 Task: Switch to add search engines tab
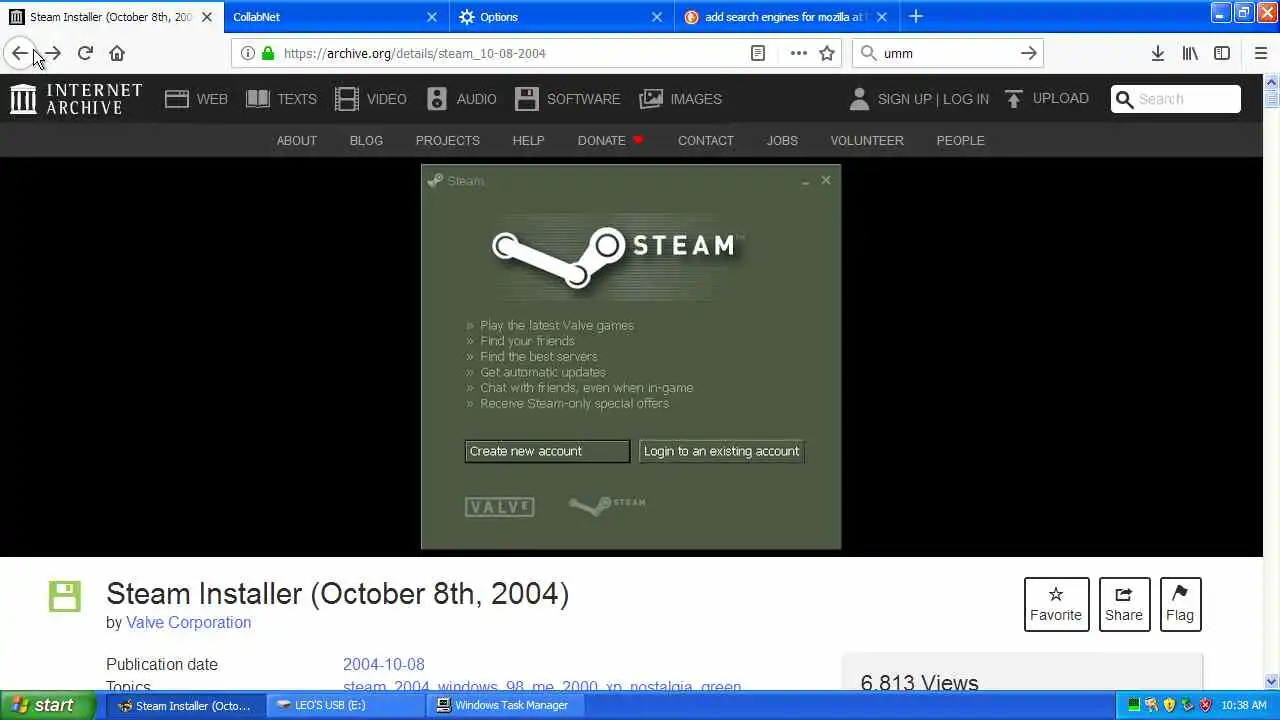785,16
